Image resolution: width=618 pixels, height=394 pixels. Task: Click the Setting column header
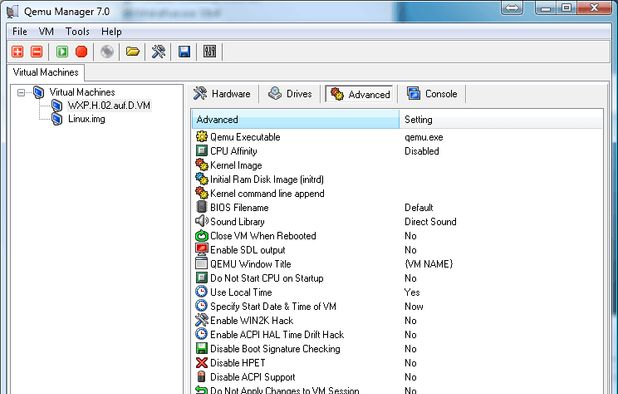501,119
